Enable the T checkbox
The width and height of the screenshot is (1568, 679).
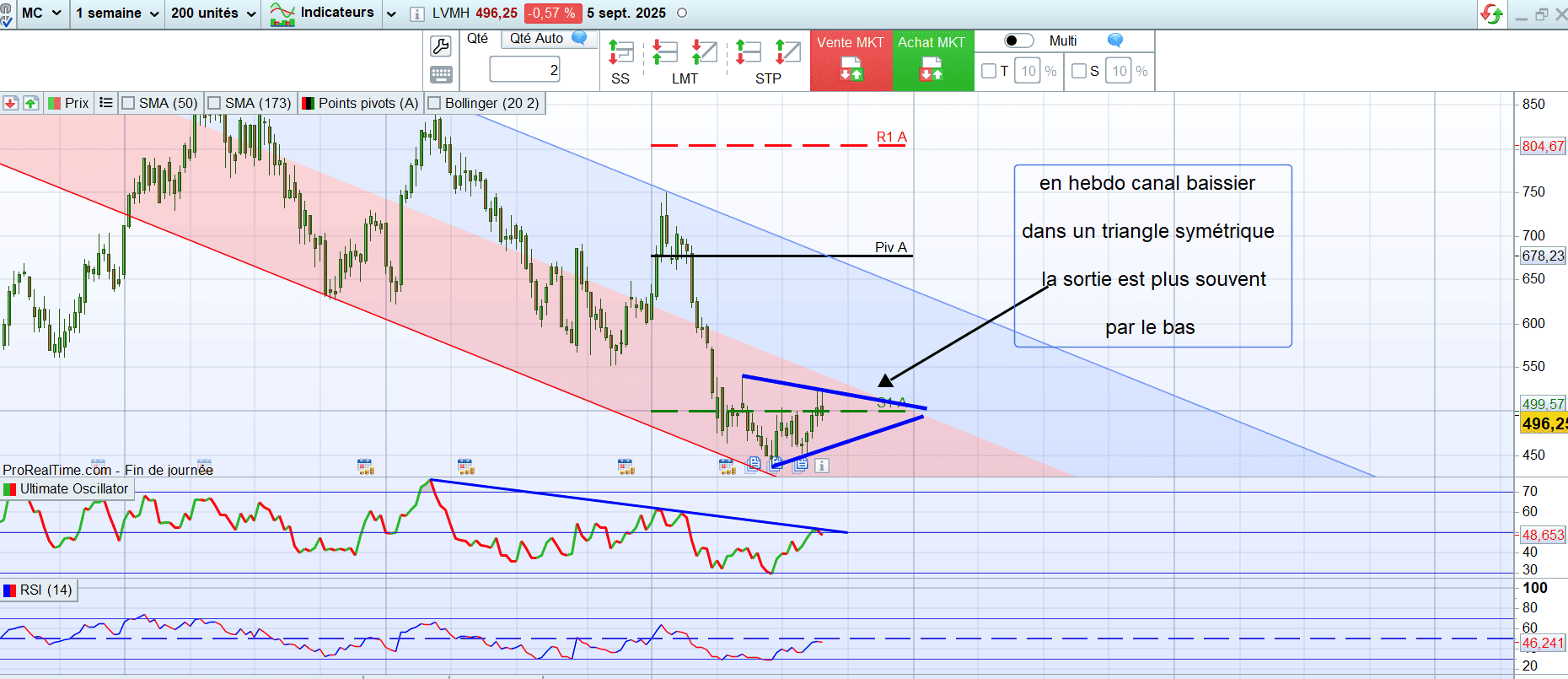[990, 71]
